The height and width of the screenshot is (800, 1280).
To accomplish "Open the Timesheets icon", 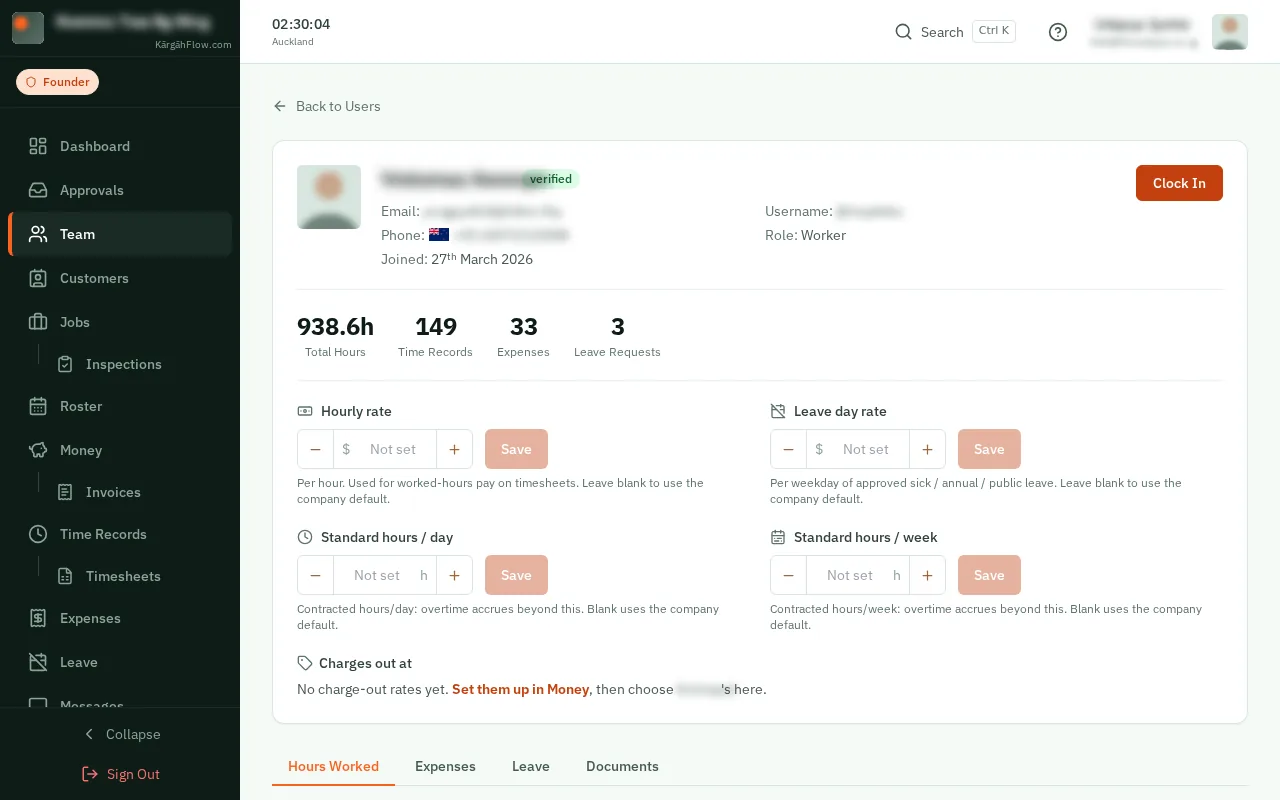I will 65,576.
